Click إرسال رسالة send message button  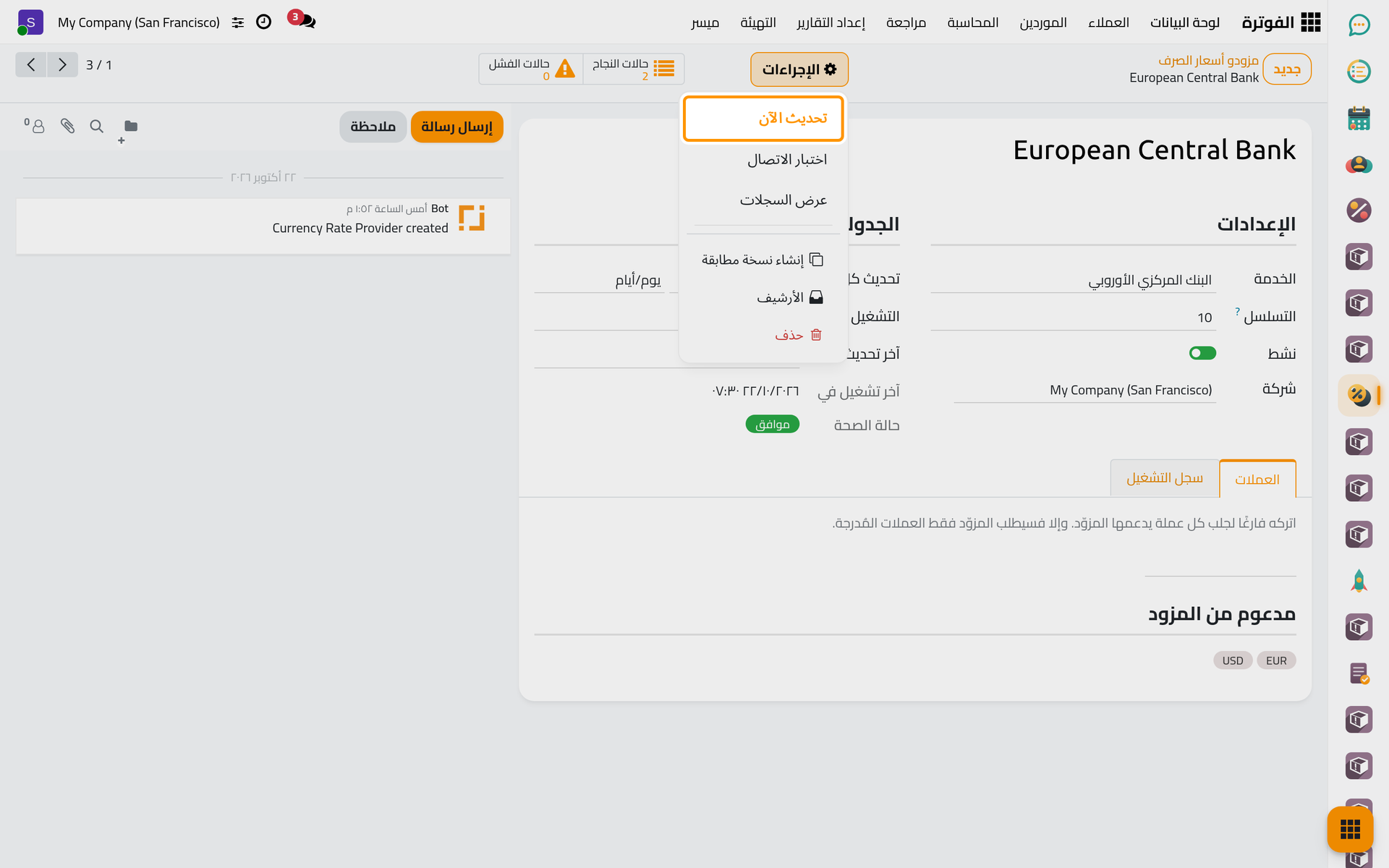[x=456, y=127]
